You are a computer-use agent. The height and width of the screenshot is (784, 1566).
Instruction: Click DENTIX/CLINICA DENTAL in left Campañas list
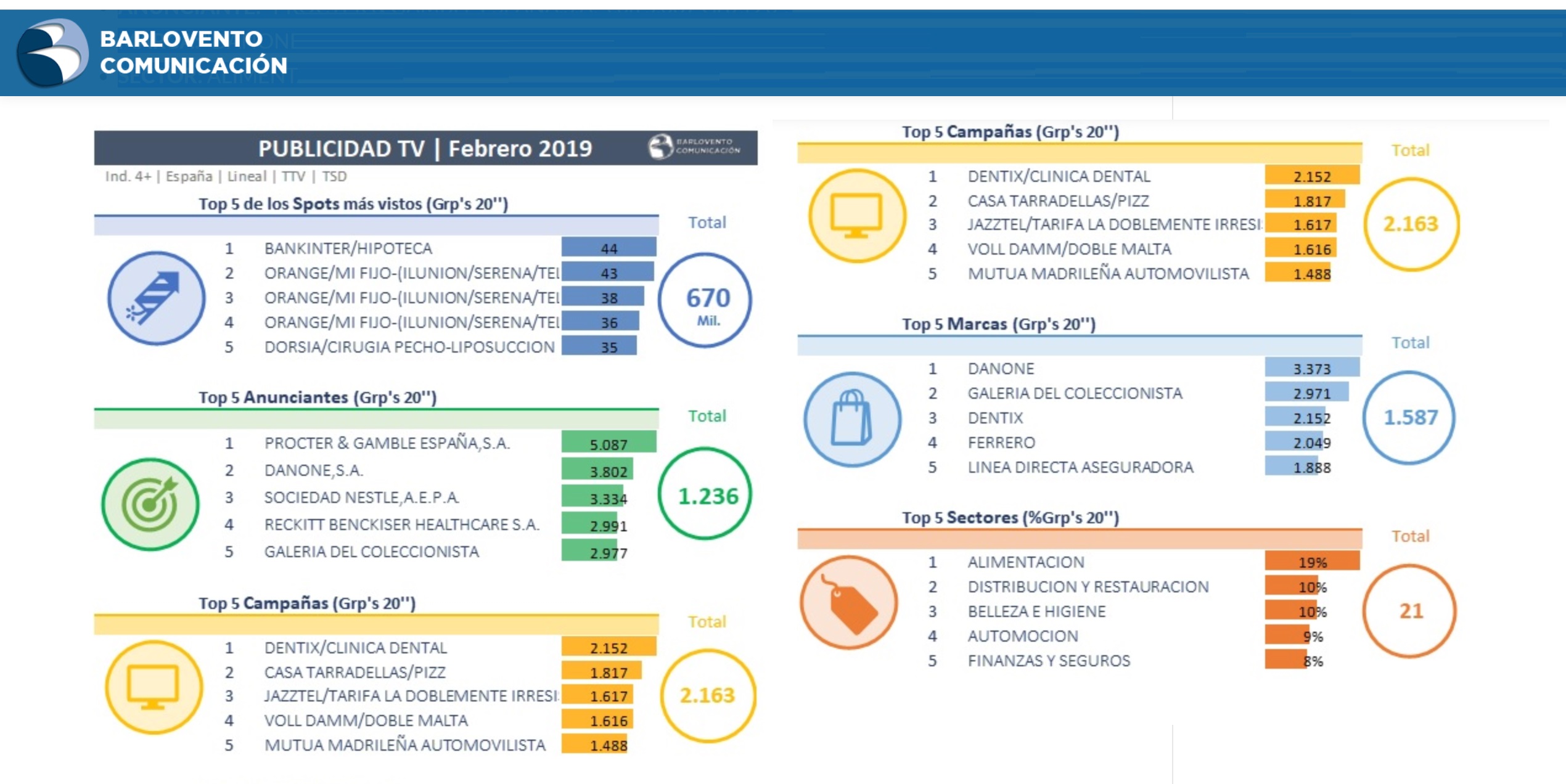point(356,648)
